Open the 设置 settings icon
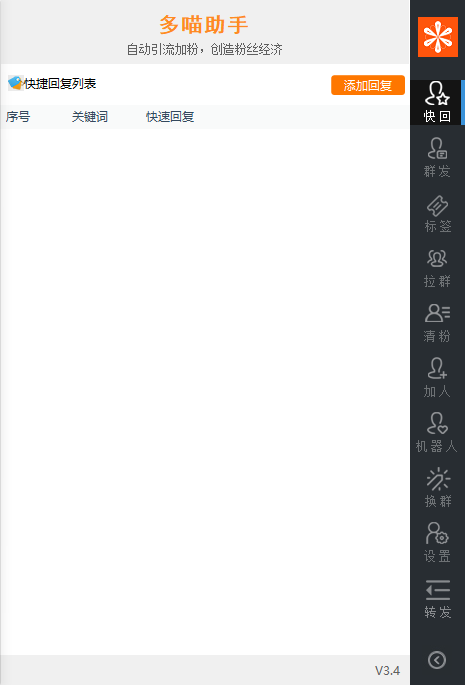 pos(437,543)
